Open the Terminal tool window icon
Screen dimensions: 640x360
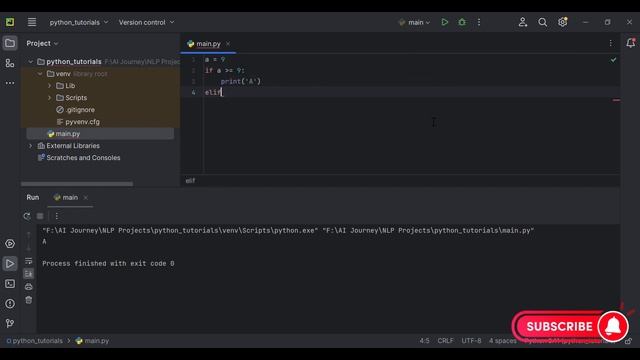10,284
